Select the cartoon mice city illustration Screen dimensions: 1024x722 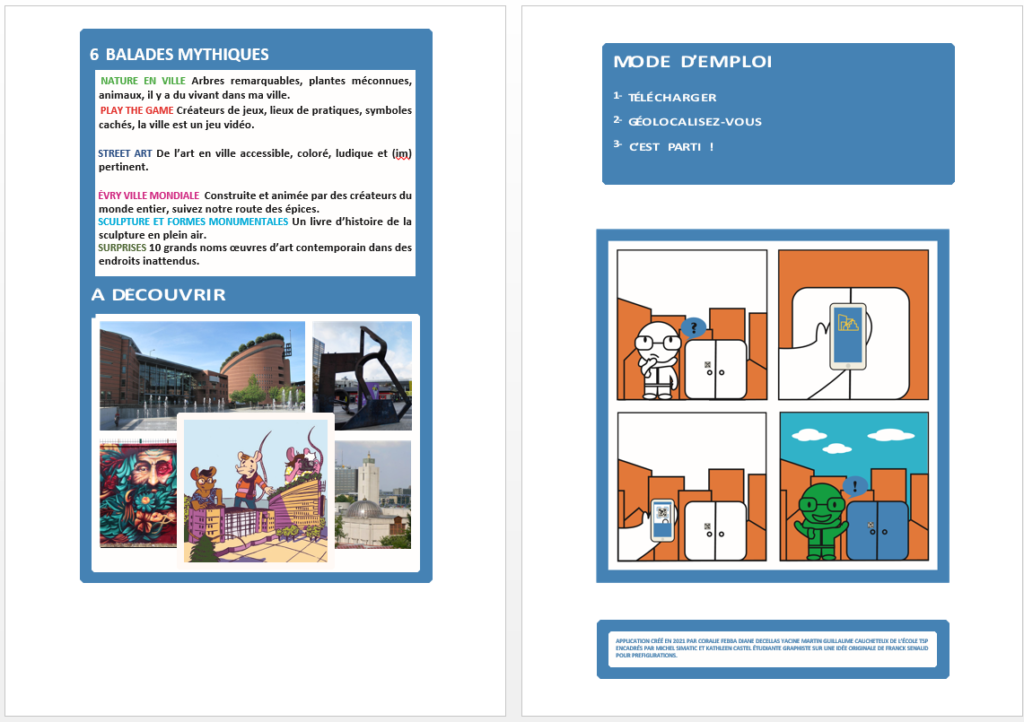click(256, 490)
